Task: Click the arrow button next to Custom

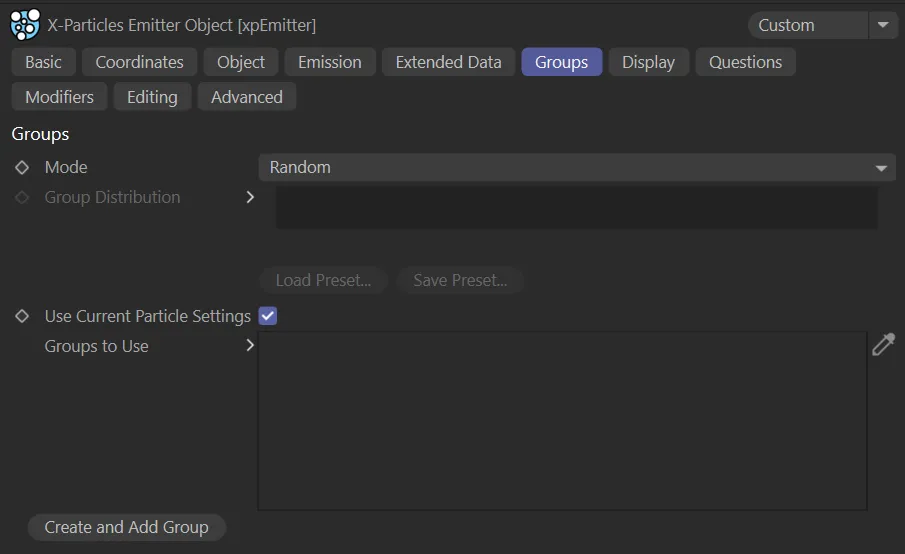Action: [x=883, y=25]
